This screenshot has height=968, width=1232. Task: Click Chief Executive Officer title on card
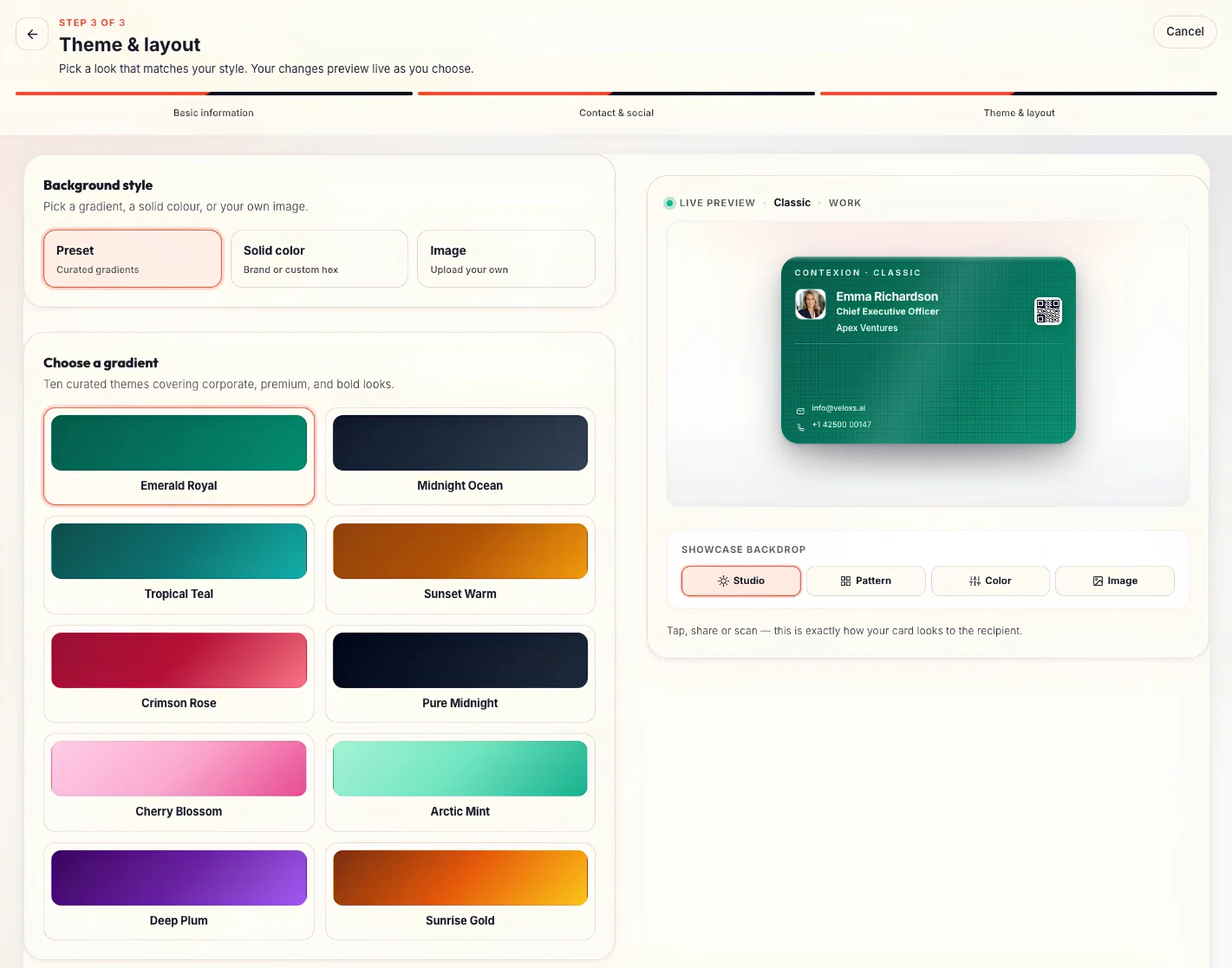click(x=888, y=312)
